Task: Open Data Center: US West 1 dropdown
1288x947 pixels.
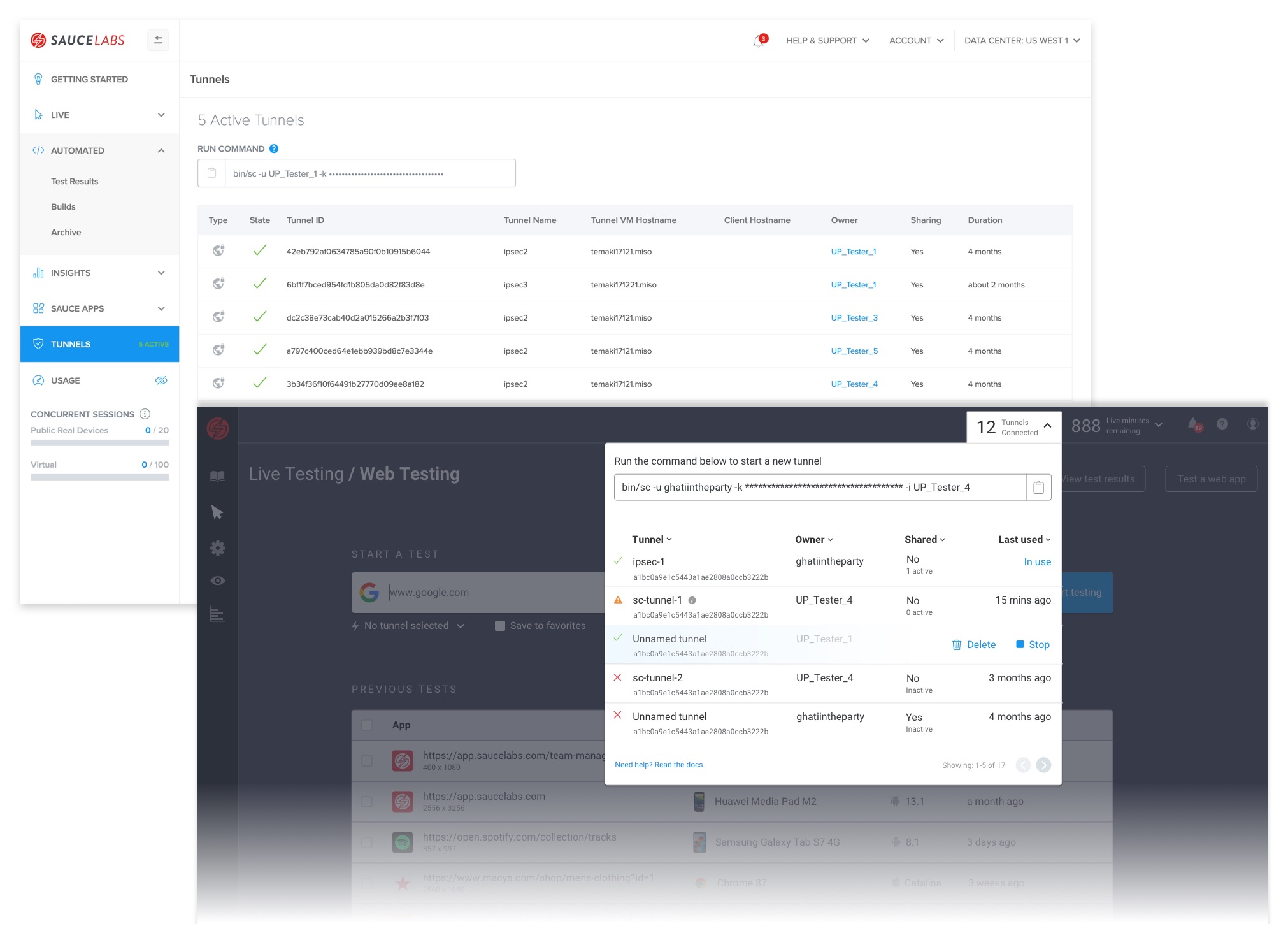Action: [1022, 41]
